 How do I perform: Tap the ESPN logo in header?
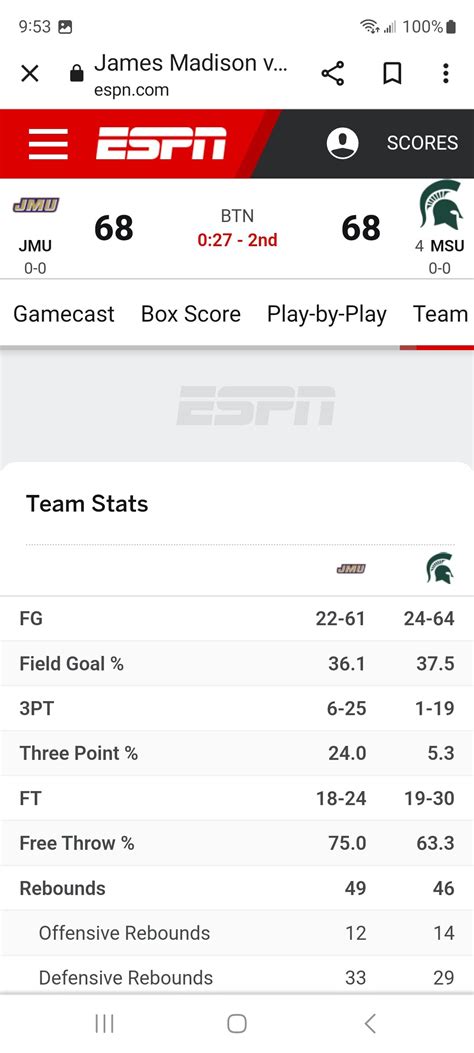click(161, 143)
